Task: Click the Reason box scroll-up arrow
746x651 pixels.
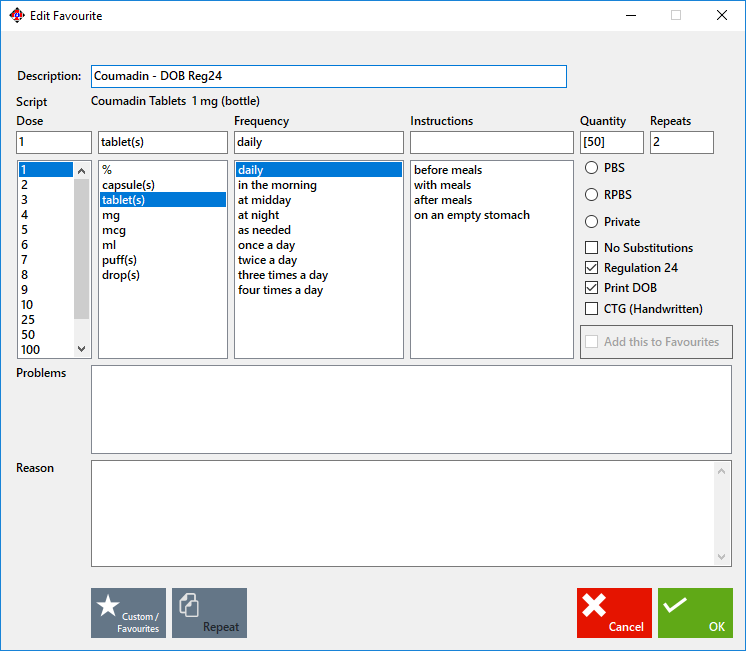Action: [721, 471]
